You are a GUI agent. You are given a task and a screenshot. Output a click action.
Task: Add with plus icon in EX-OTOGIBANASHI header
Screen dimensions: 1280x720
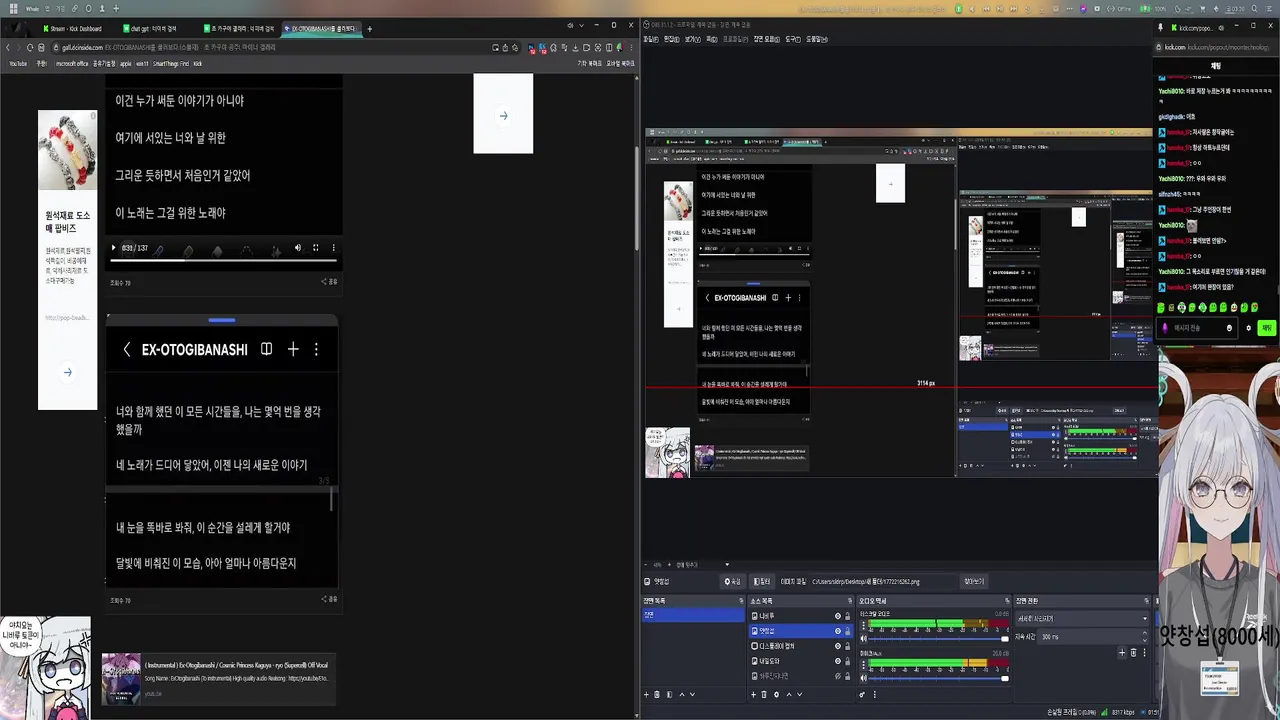pyautogui.click(x=293, y=349)
